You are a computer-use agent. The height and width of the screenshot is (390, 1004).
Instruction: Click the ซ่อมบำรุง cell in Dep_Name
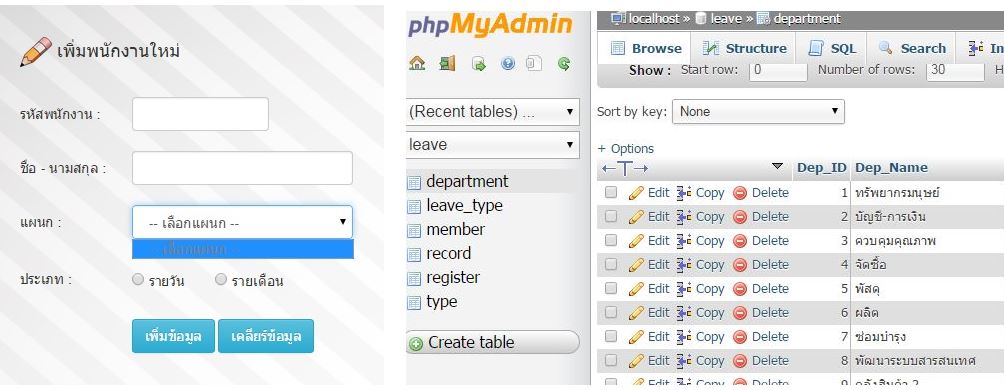coord(880,336)
